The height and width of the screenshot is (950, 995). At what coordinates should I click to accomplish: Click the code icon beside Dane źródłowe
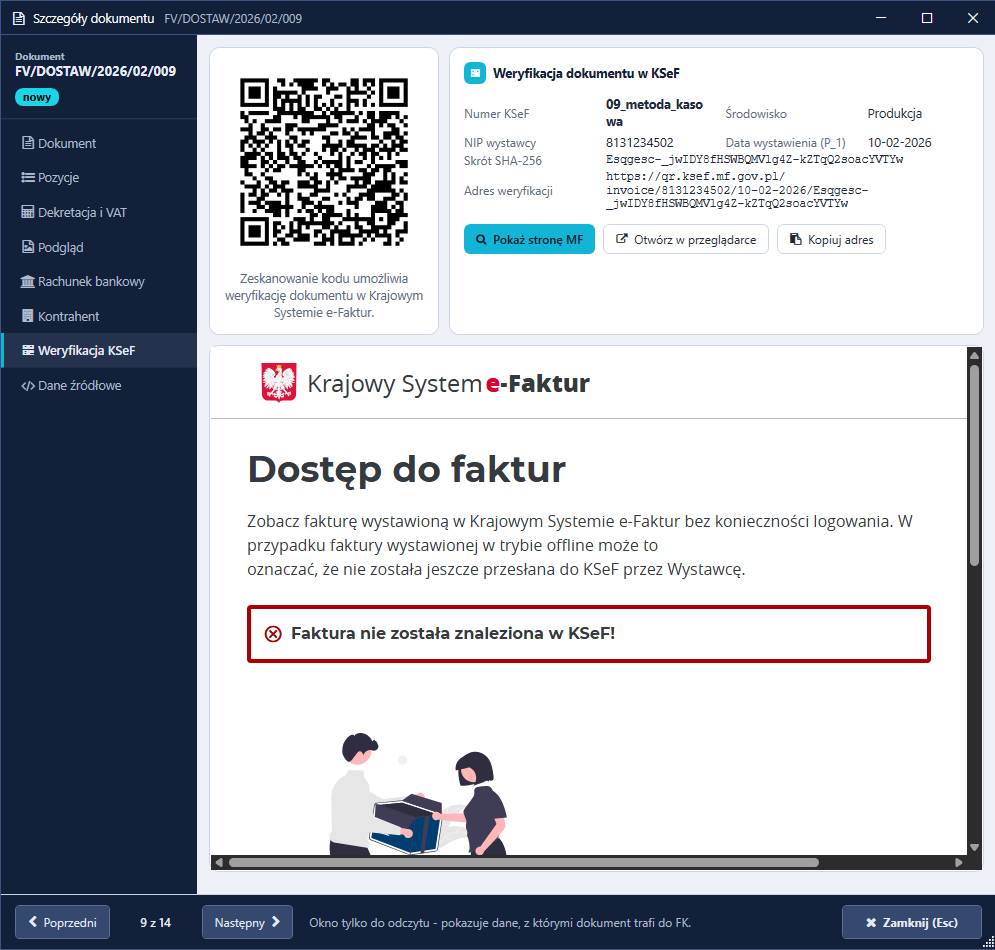point(28,386)
